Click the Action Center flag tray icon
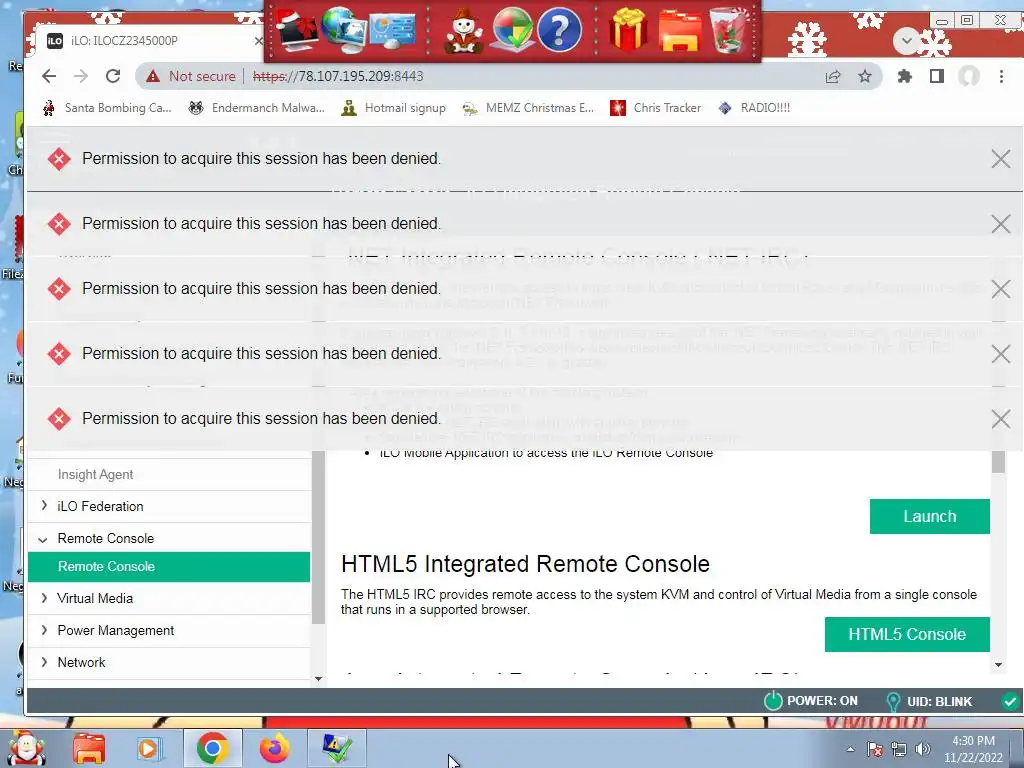The width and height of the screenshot is (1024, 768). pos(874,749)
